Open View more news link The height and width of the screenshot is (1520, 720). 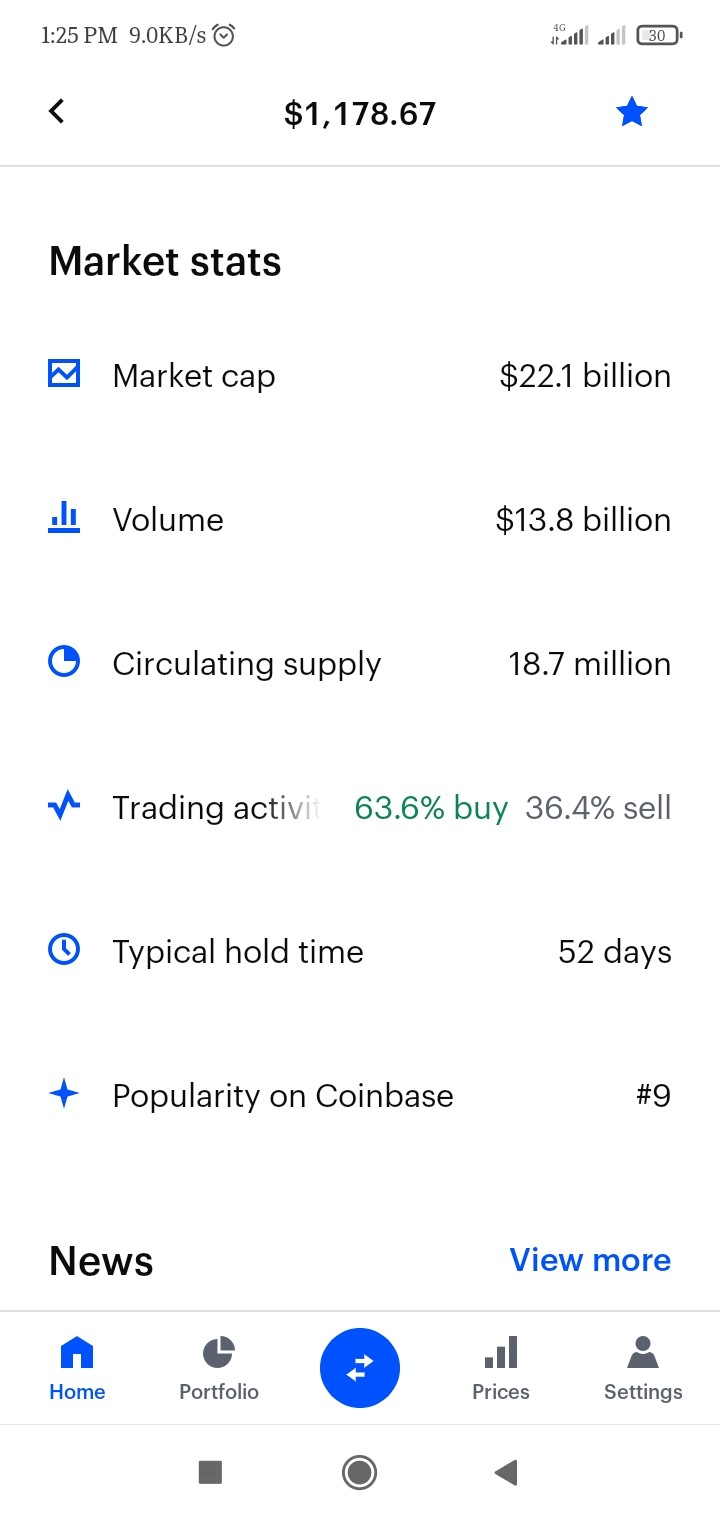pos(590,1260)
